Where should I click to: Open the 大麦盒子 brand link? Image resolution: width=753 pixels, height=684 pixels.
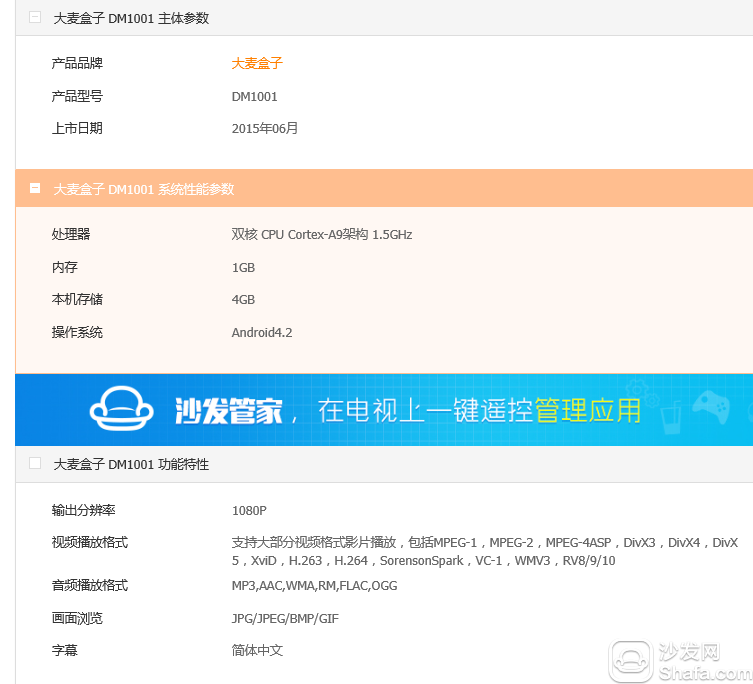257,63
